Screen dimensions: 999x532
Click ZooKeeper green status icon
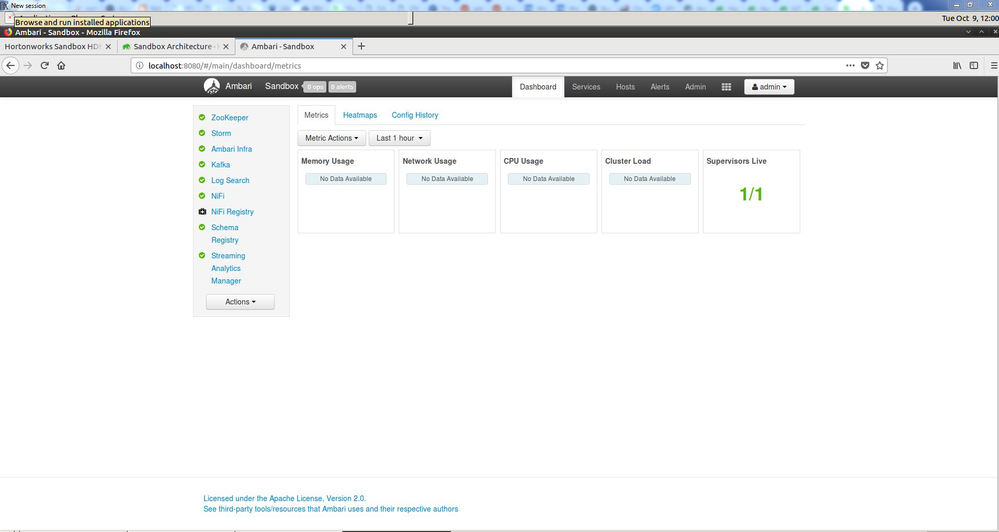202,117
